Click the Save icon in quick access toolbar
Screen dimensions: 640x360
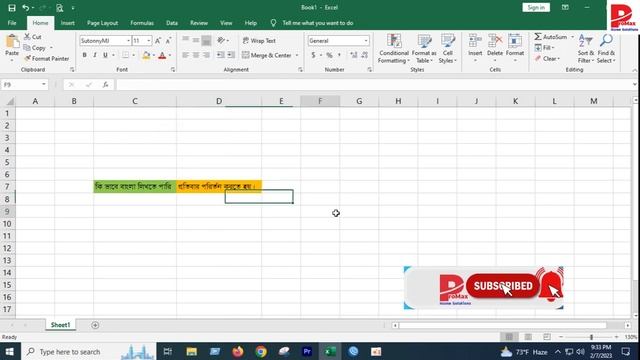click(x=12, y=8)
